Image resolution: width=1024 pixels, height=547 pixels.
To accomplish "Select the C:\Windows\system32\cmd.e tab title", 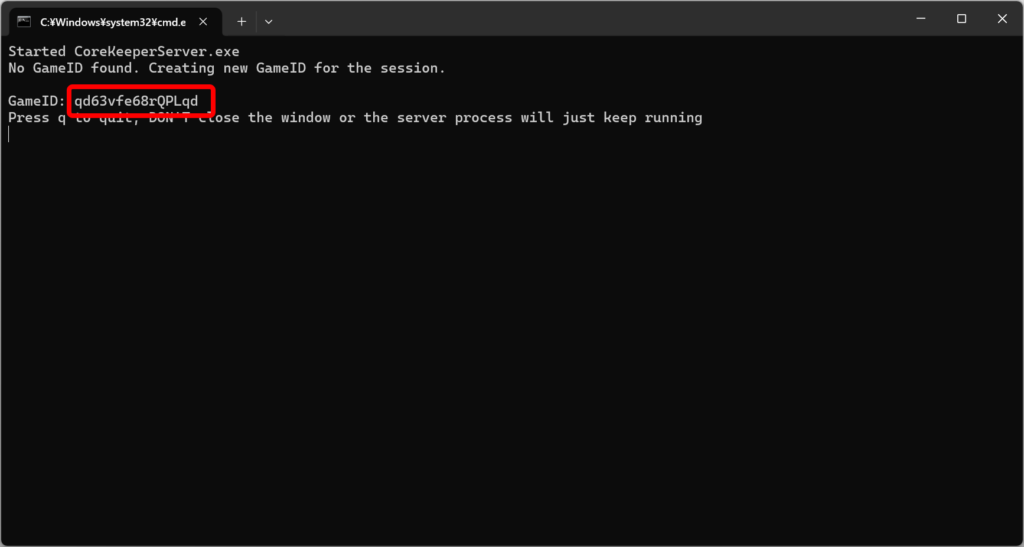I will [112, 21].
